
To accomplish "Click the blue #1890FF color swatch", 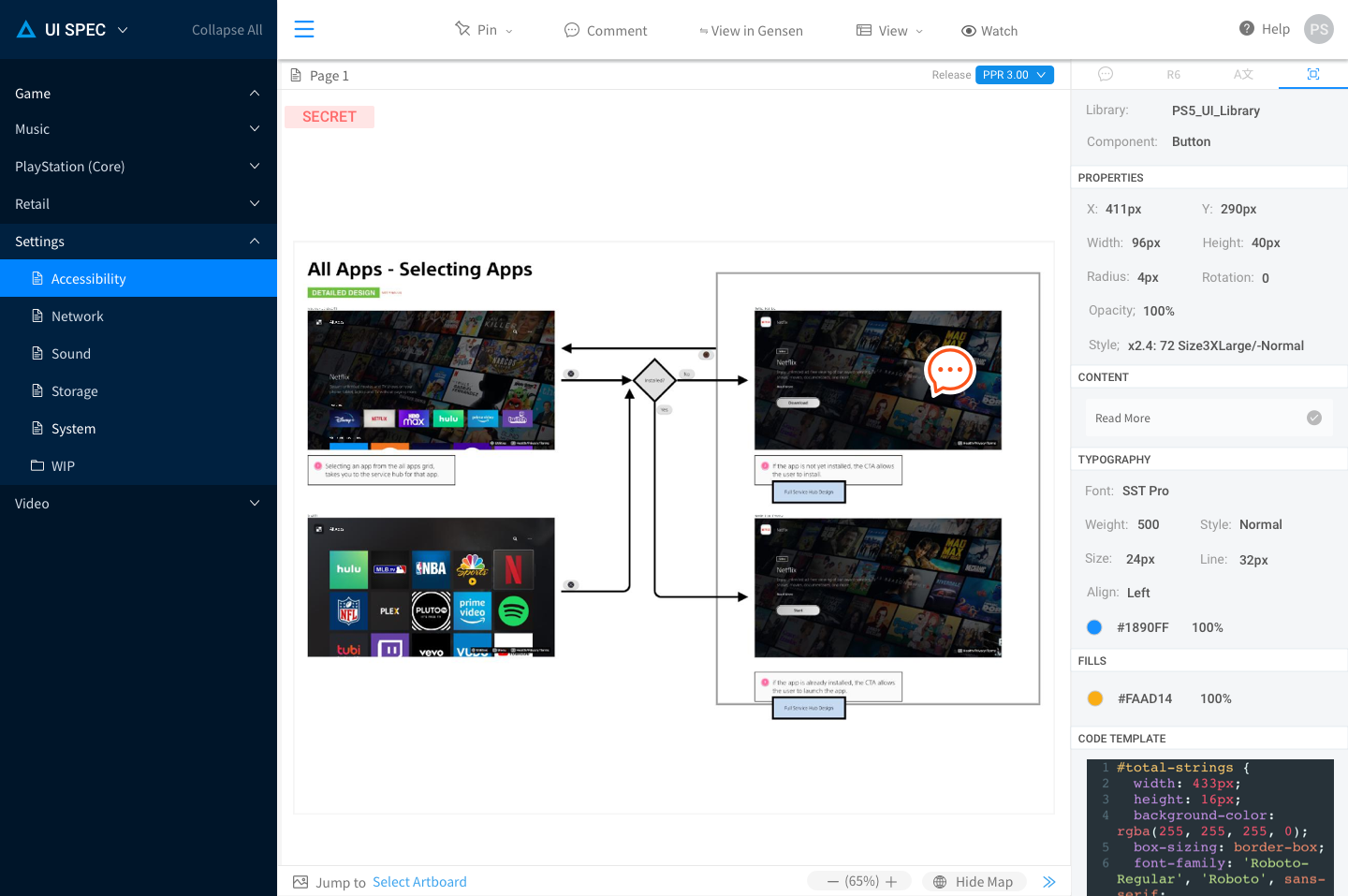I will [x=1094, y=627].
